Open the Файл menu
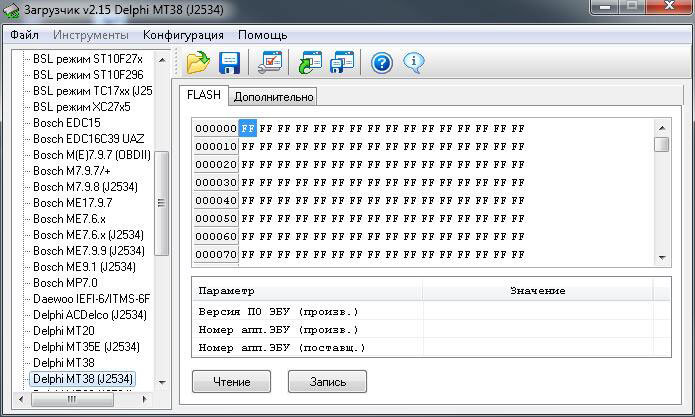Image resolution: width=695 pixels, height=417 pixels. [25, 35]
